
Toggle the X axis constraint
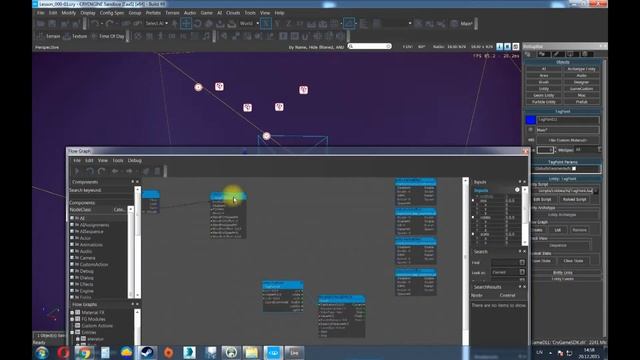click(266, 23)
